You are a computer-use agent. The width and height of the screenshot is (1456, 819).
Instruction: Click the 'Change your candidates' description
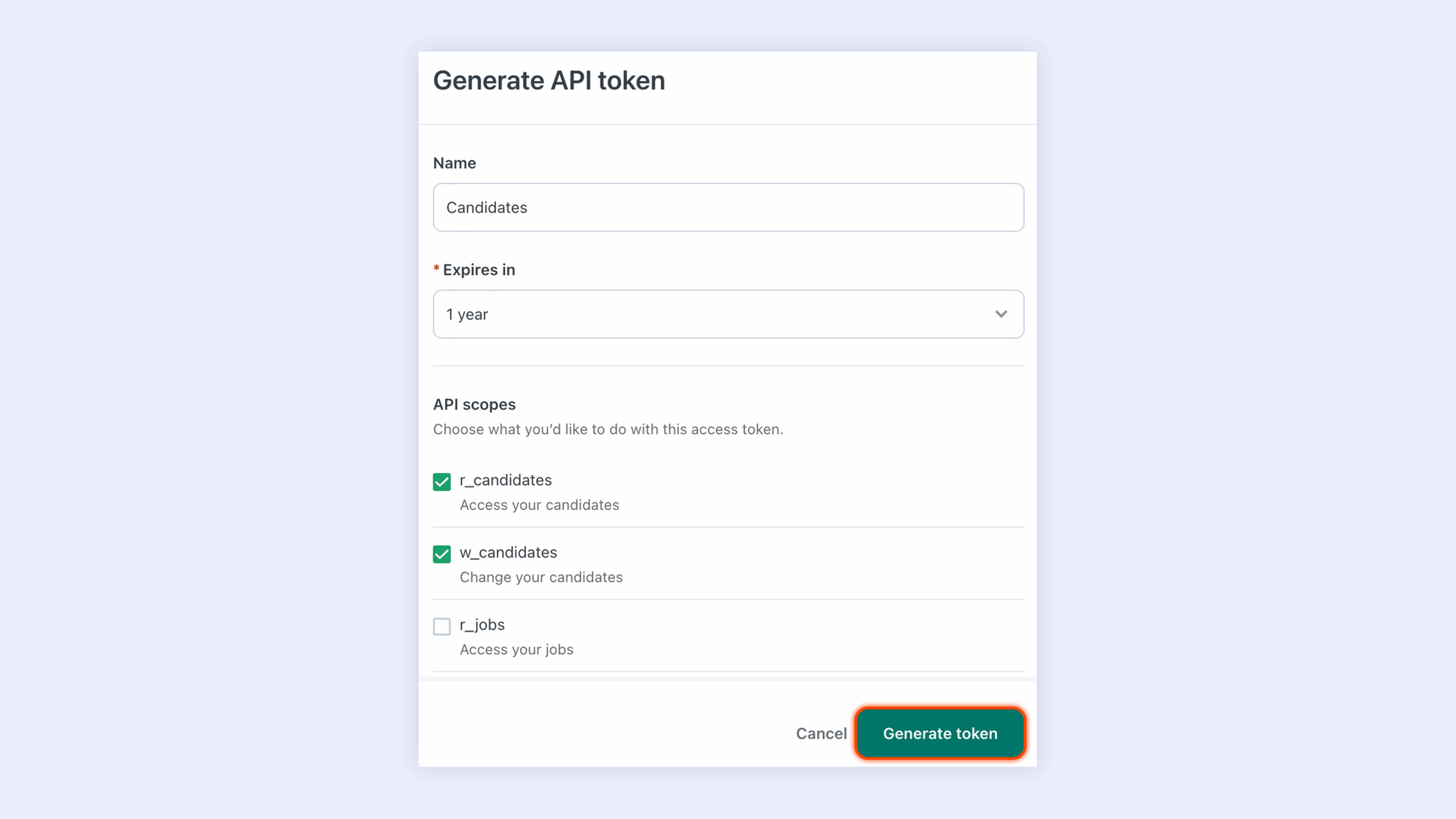[541, 577]
